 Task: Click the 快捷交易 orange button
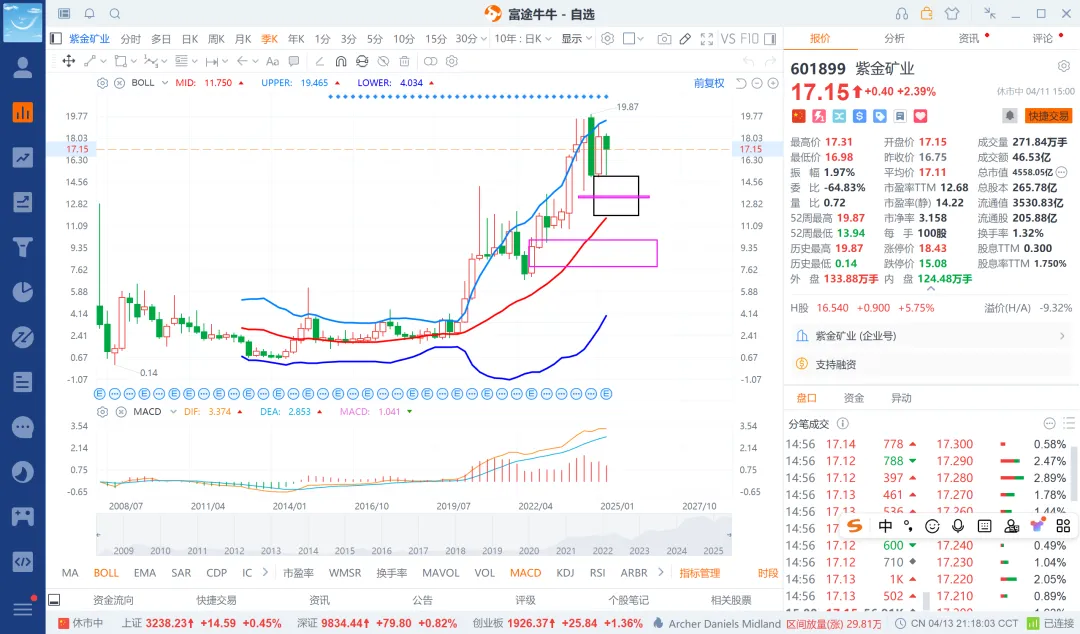pos(1048,116)
